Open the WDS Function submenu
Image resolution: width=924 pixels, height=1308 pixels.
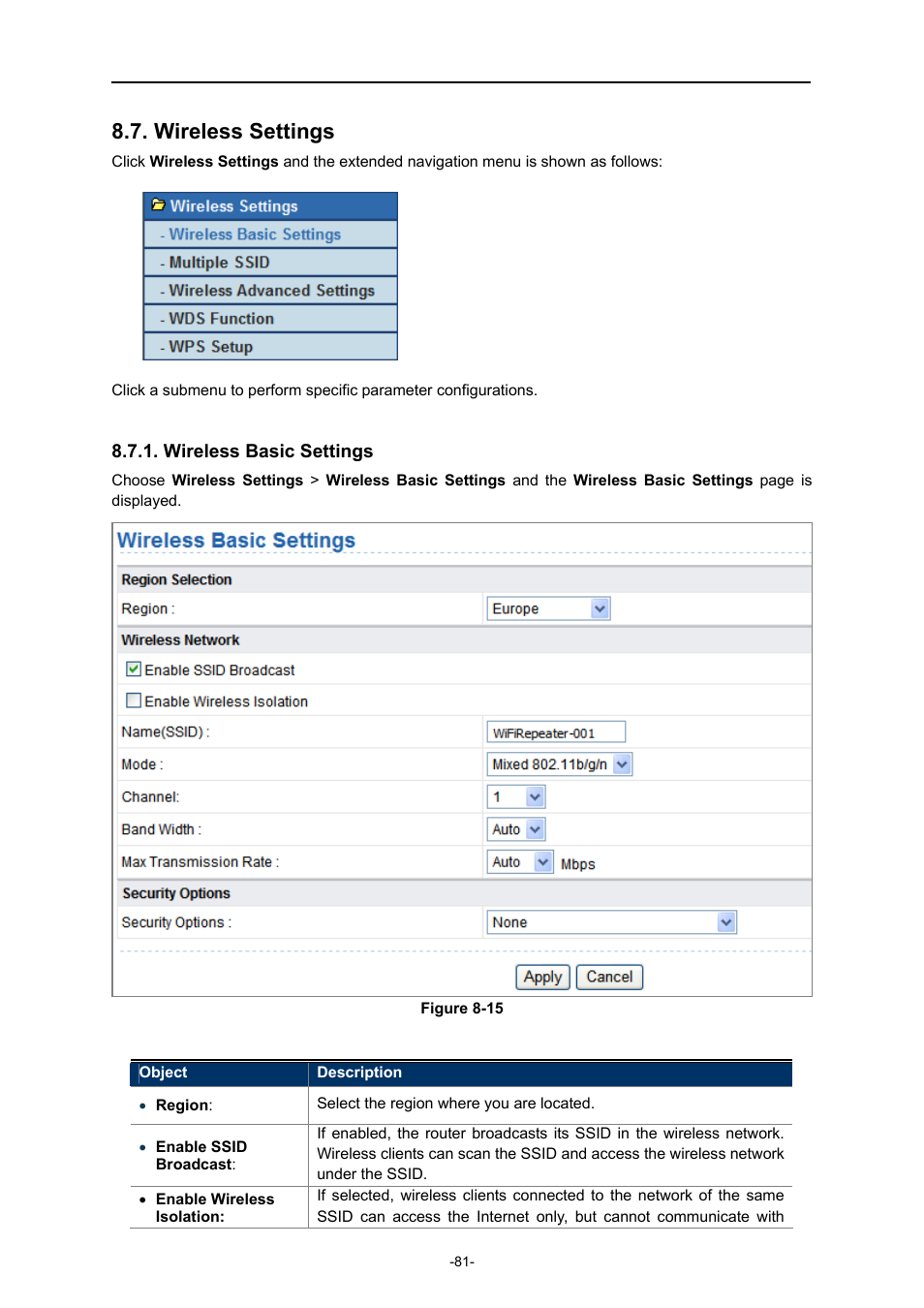(x=270, y=319)
